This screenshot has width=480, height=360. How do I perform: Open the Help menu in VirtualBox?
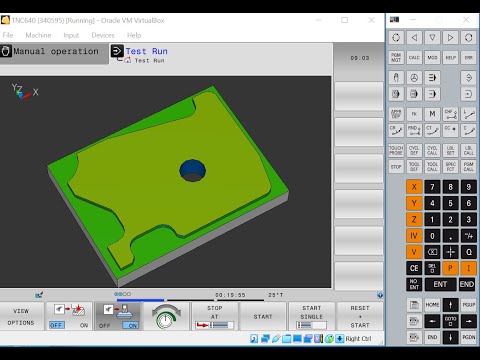point(134,35)
